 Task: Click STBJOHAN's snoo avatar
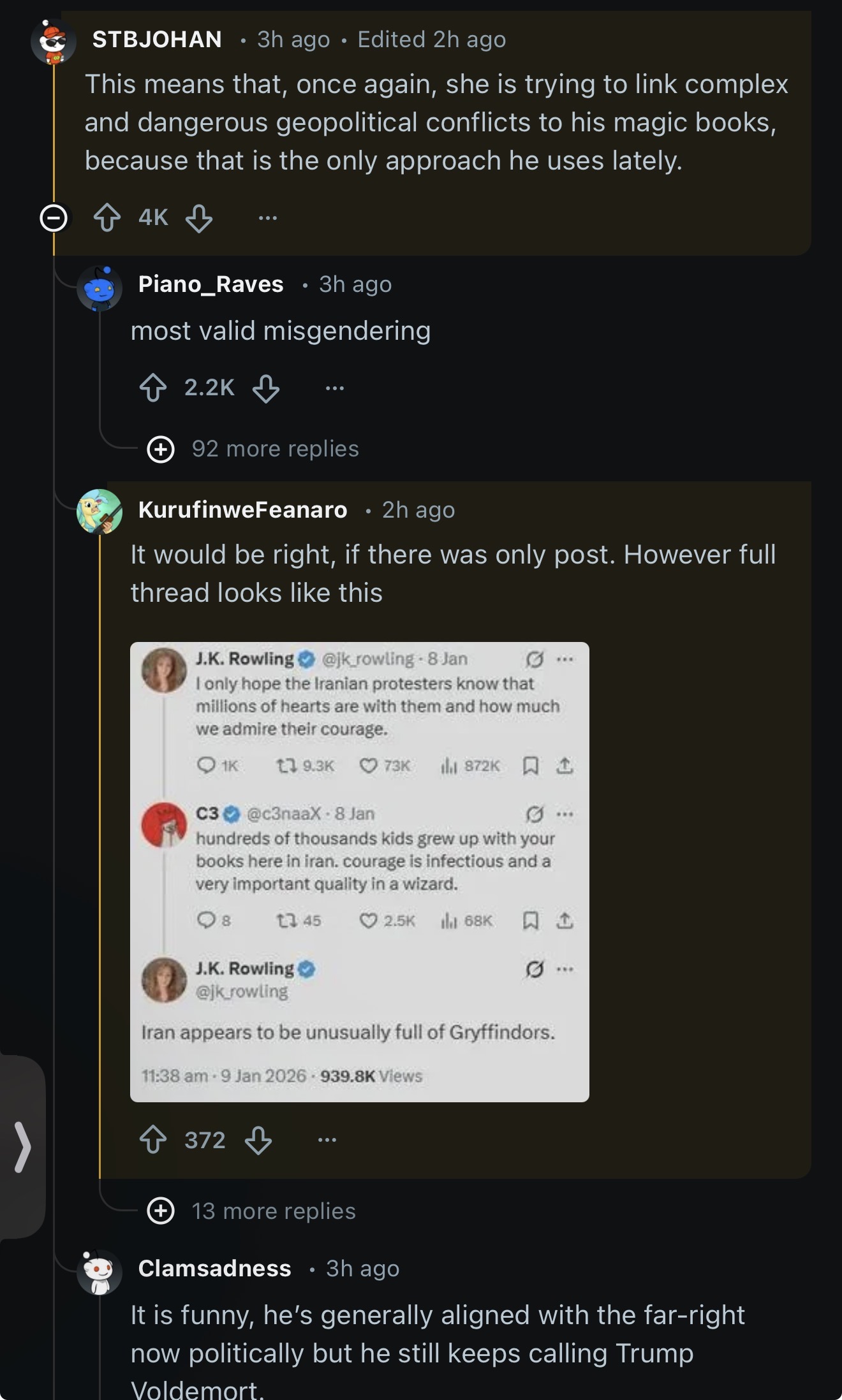coord(54,41)
